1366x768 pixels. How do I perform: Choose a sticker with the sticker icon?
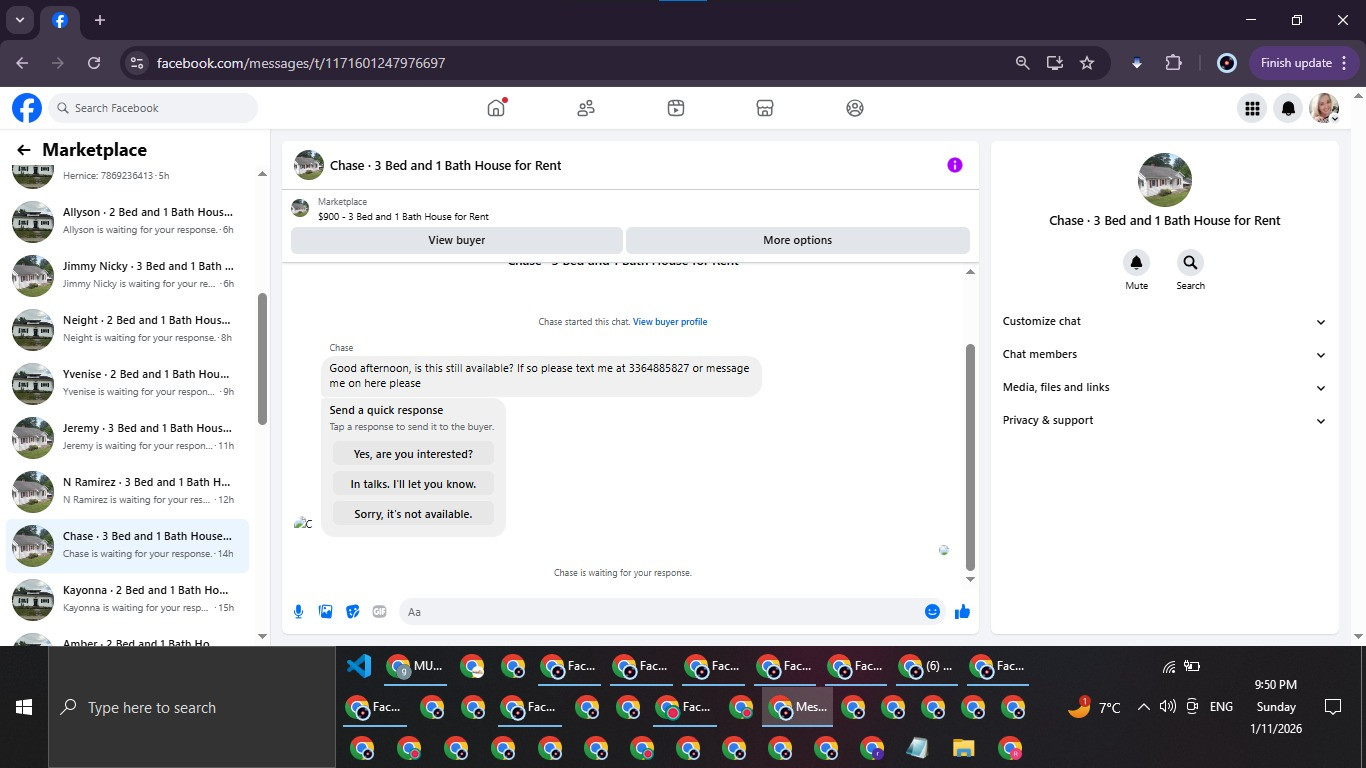(352, 612)
